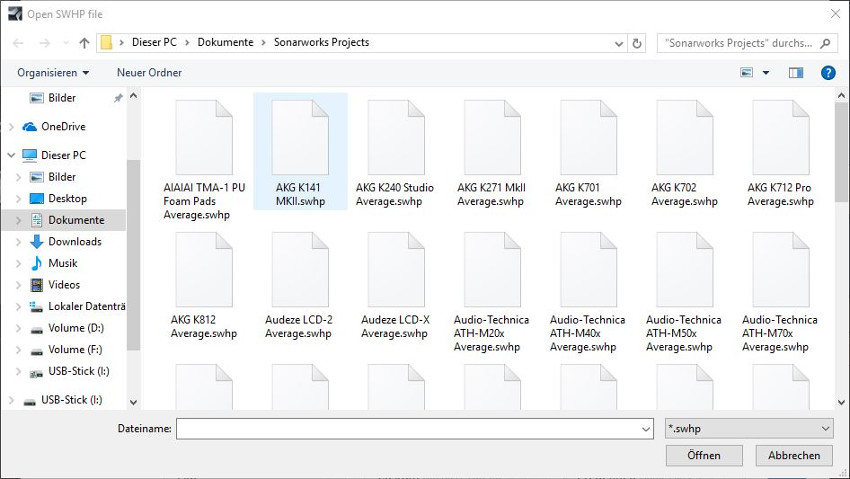Select Volume (F:) drive
The height and width of the screenshot is (479, 850).
75,350
